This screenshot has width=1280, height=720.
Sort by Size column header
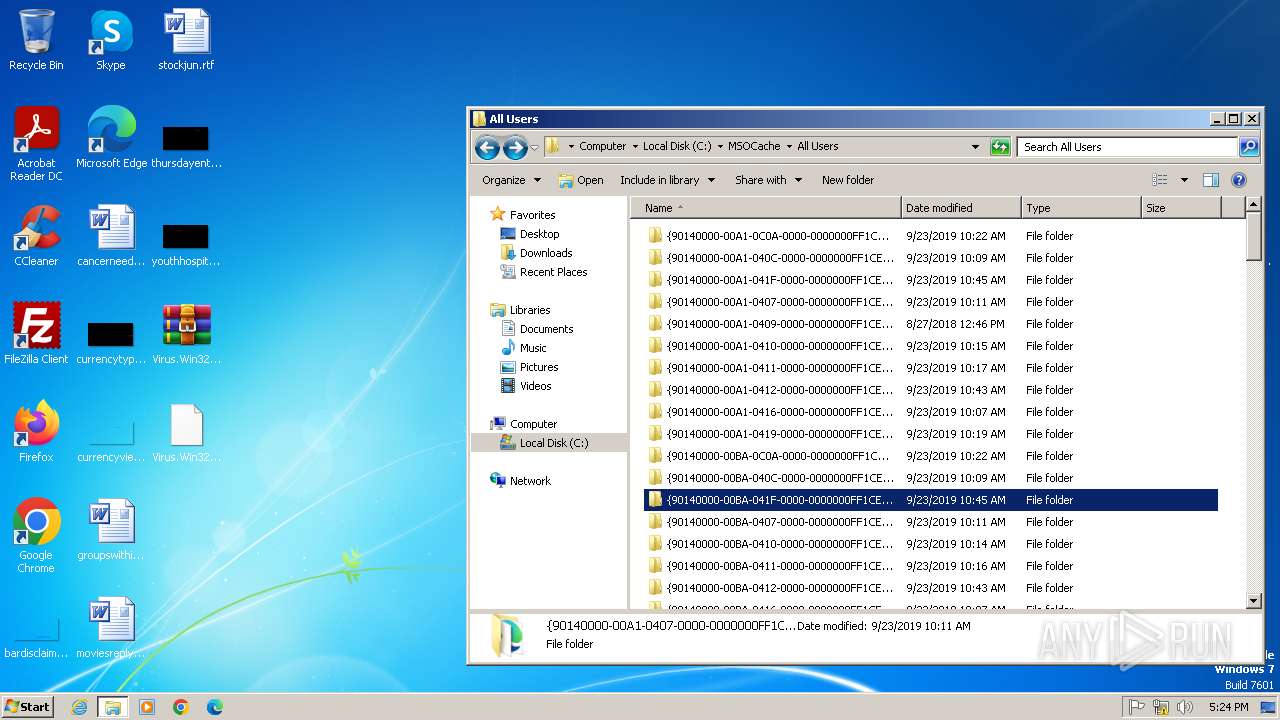[x=1181, y=208]
